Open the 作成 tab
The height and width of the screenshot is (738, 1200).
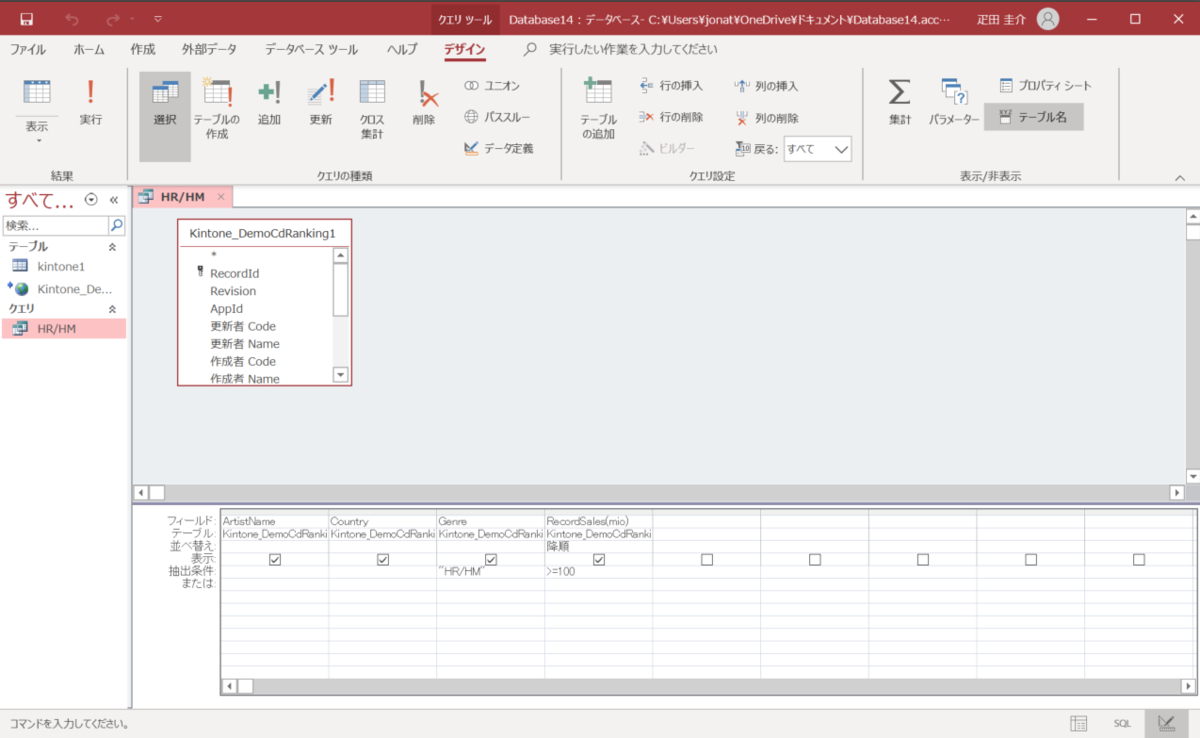143,49
